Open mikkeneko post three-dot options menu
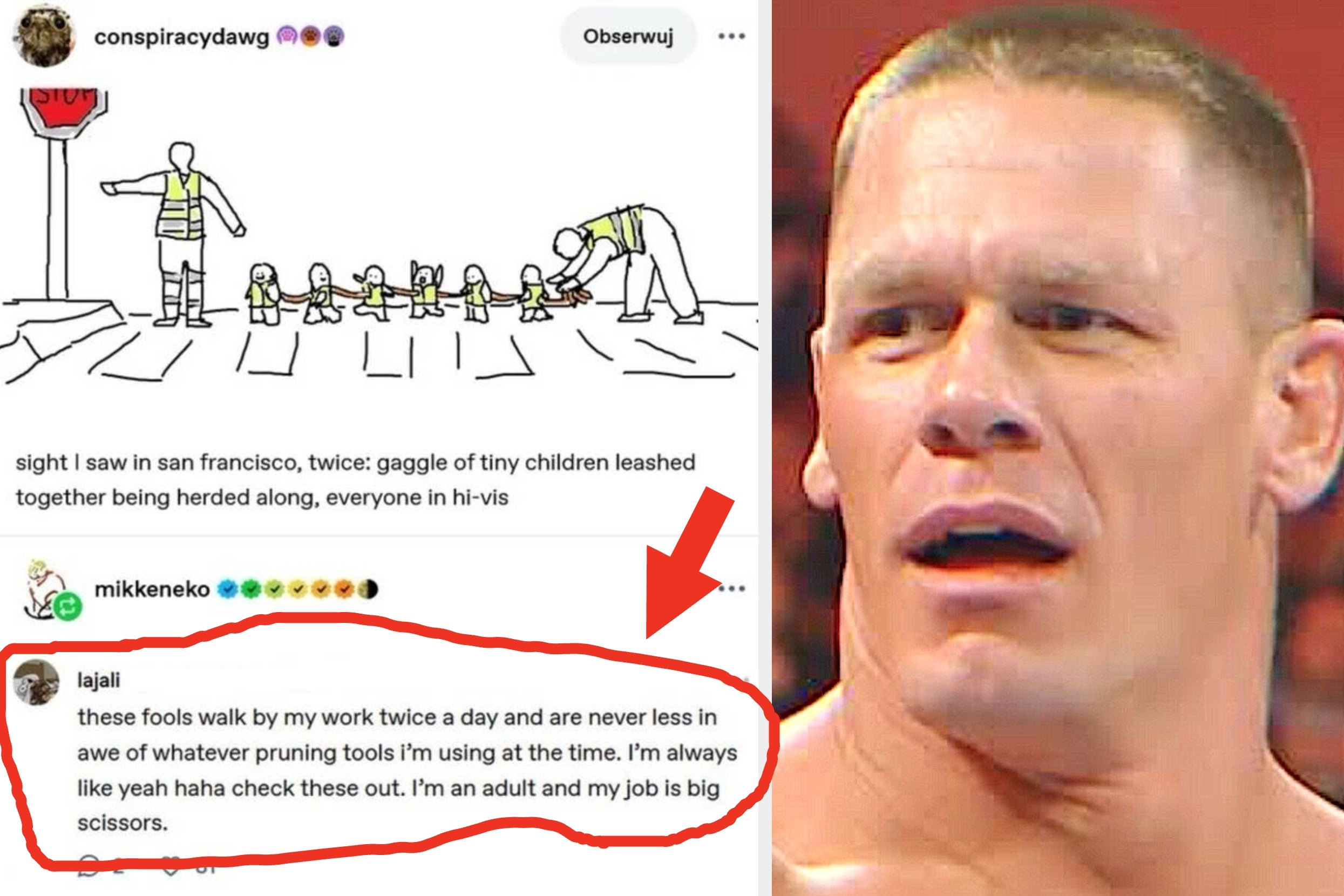 732,588
